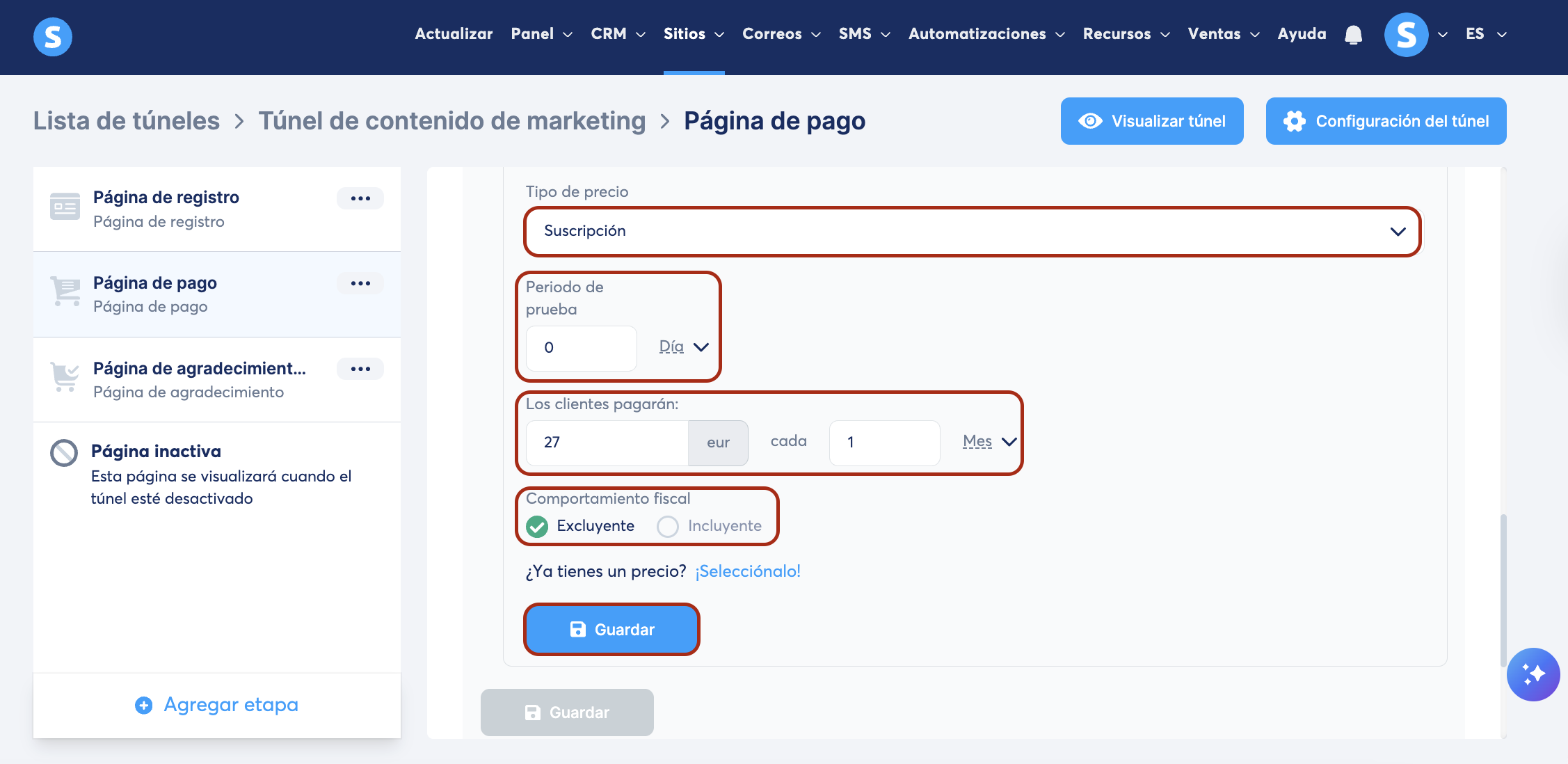The width and height of the screenshot is (1568, 764).
Task: Select the Excluyente tax behavior option
Action: pyautogui.click(x=538, y=526)
